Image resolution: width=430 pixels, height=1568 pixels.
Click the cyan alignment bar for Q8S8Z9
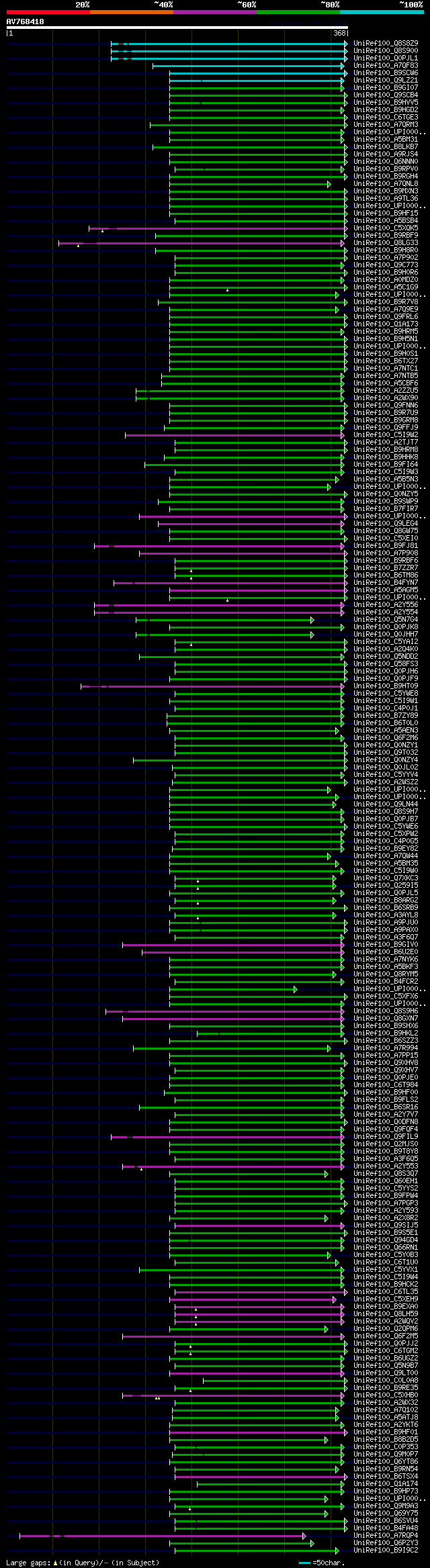point(229,44)
